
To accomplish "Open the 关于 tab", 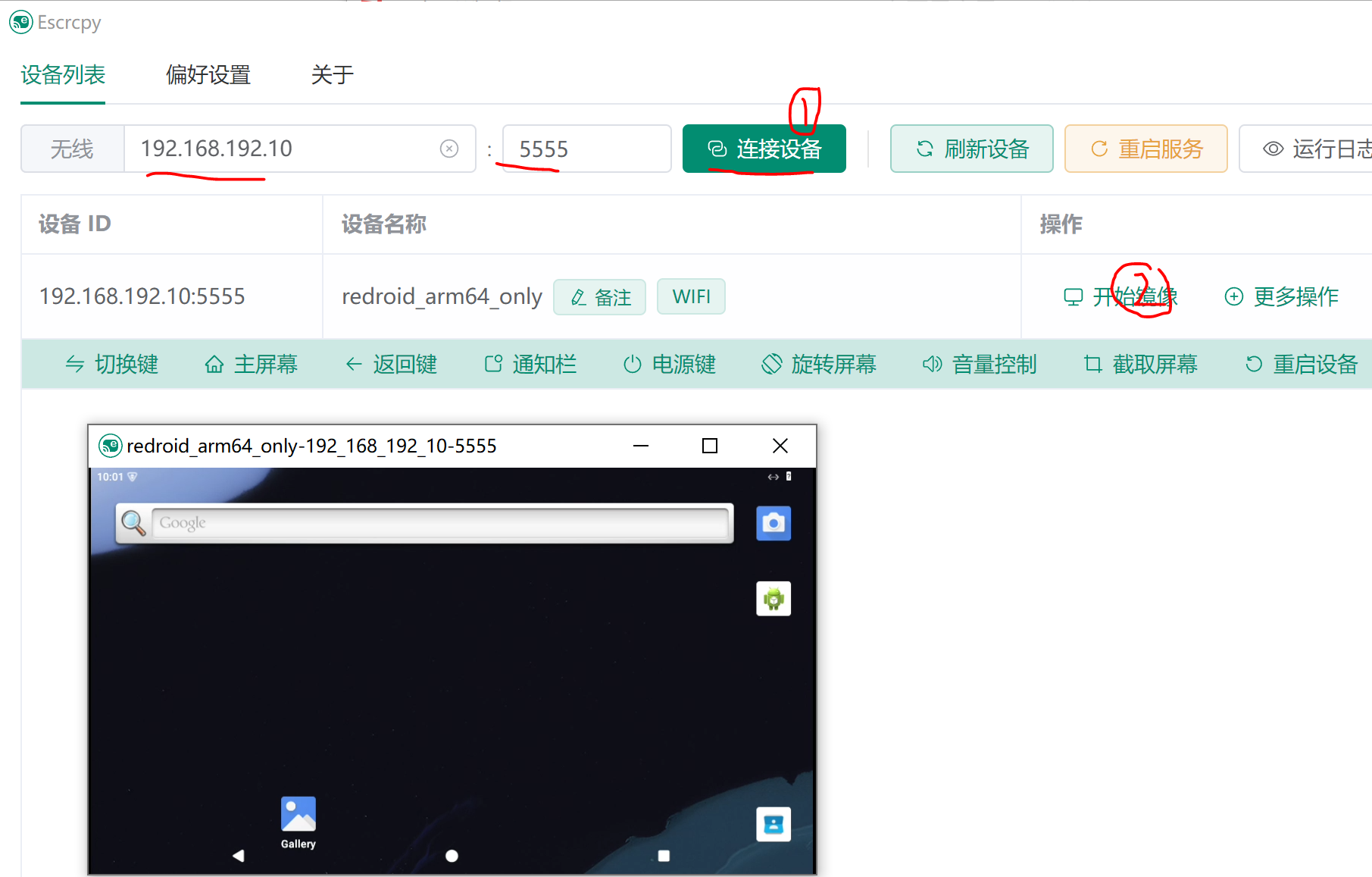I will pos(332,74).
